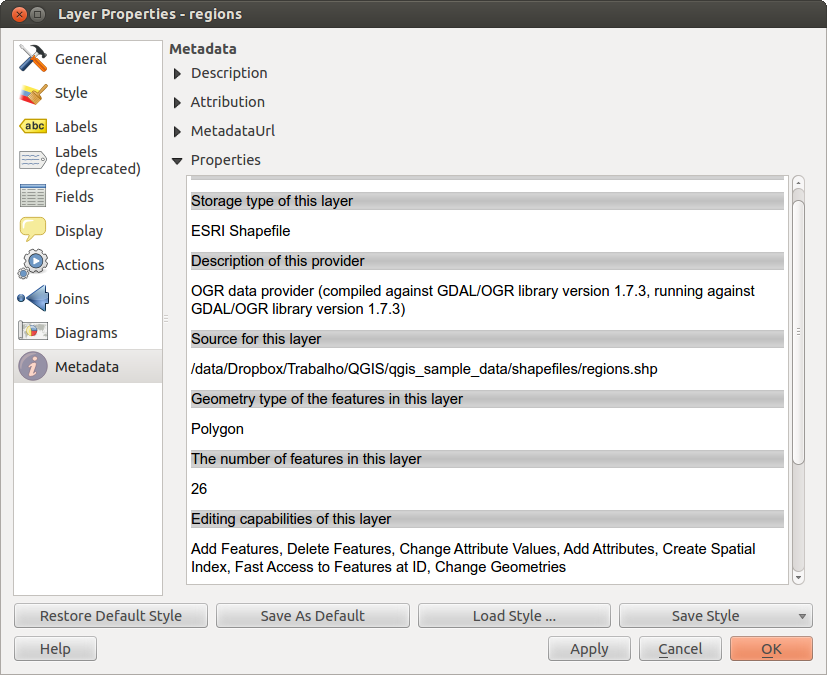Select the Display speech bubble icon

33,231
